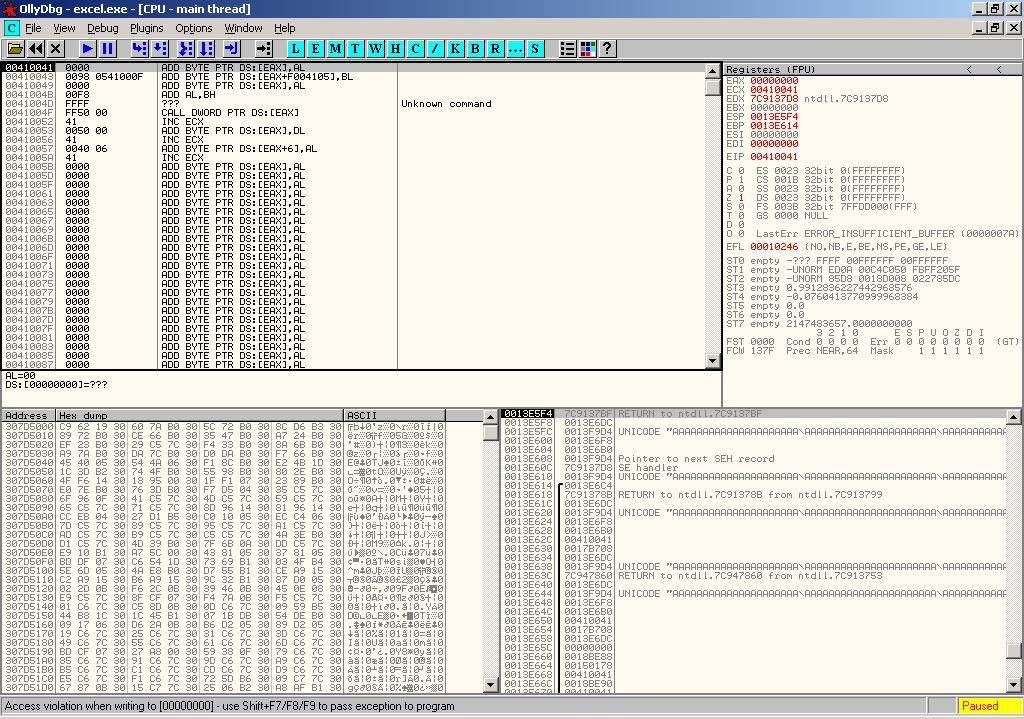The image size is (1024, 719).
Task: Show Call stack using K button
Action: pos(456,48)
